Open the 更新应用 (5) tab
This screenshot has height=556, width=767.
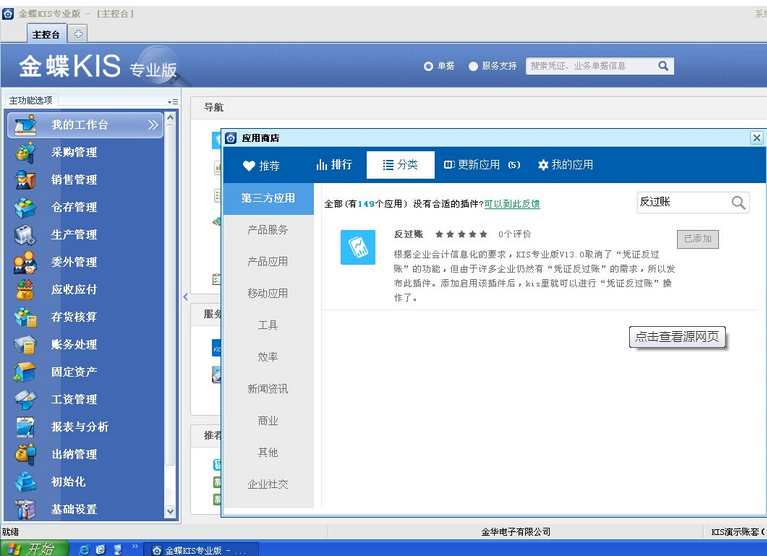coord(482,165)
